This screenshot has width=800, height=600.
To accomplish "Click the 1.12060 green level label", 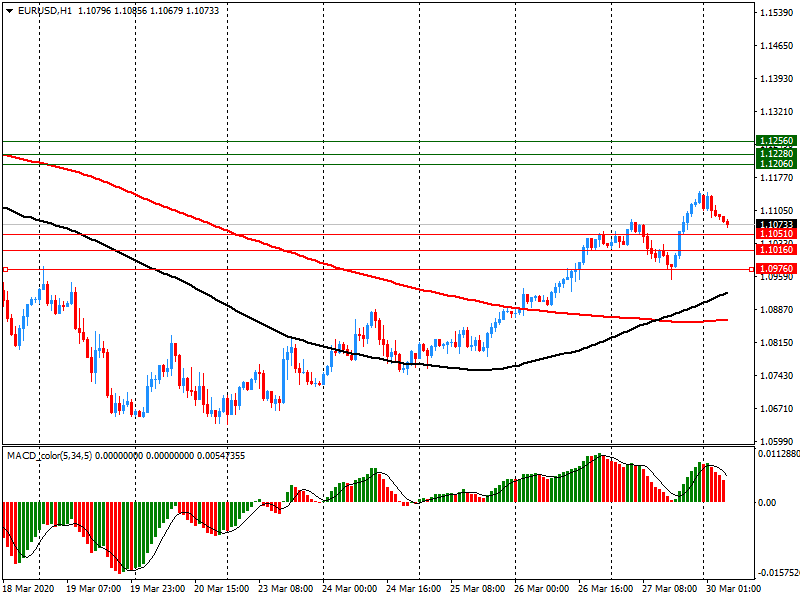I will pyautogui.click(x=777, y=163).
